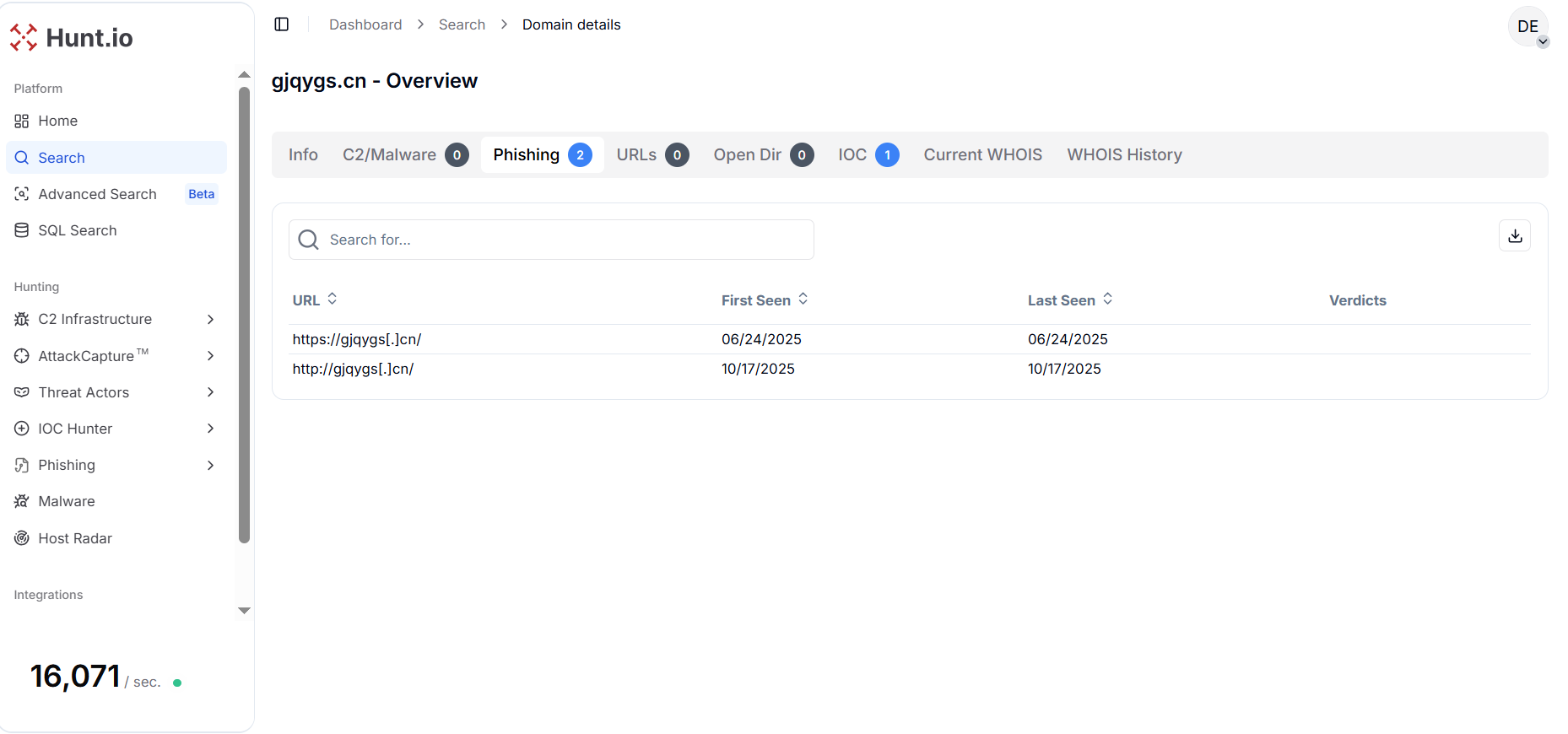Image resolution: width=1568 pixels, height=734 pixels.
Task: Expand the Threat Actors submenu
Action: (210, 392)
